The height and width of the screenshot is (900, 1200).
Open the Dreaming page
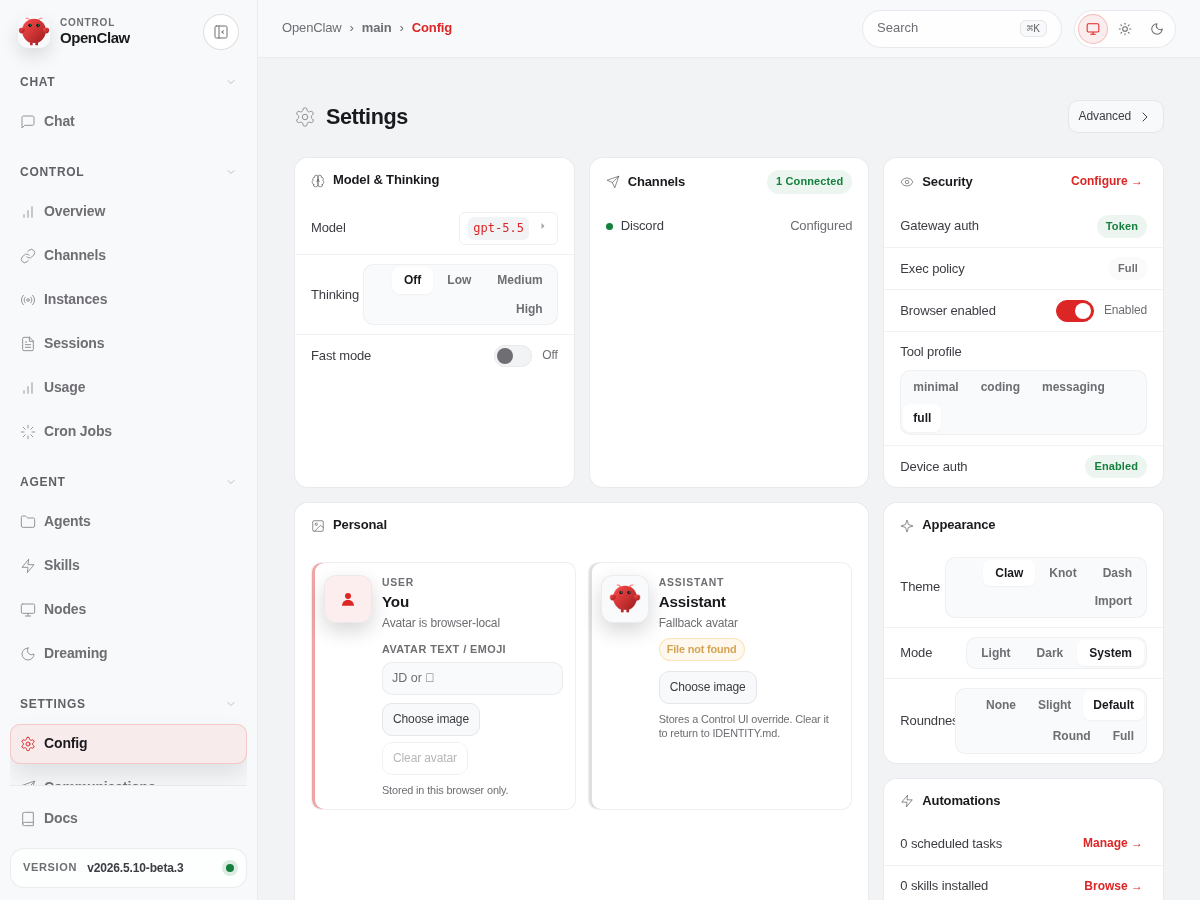128,654
